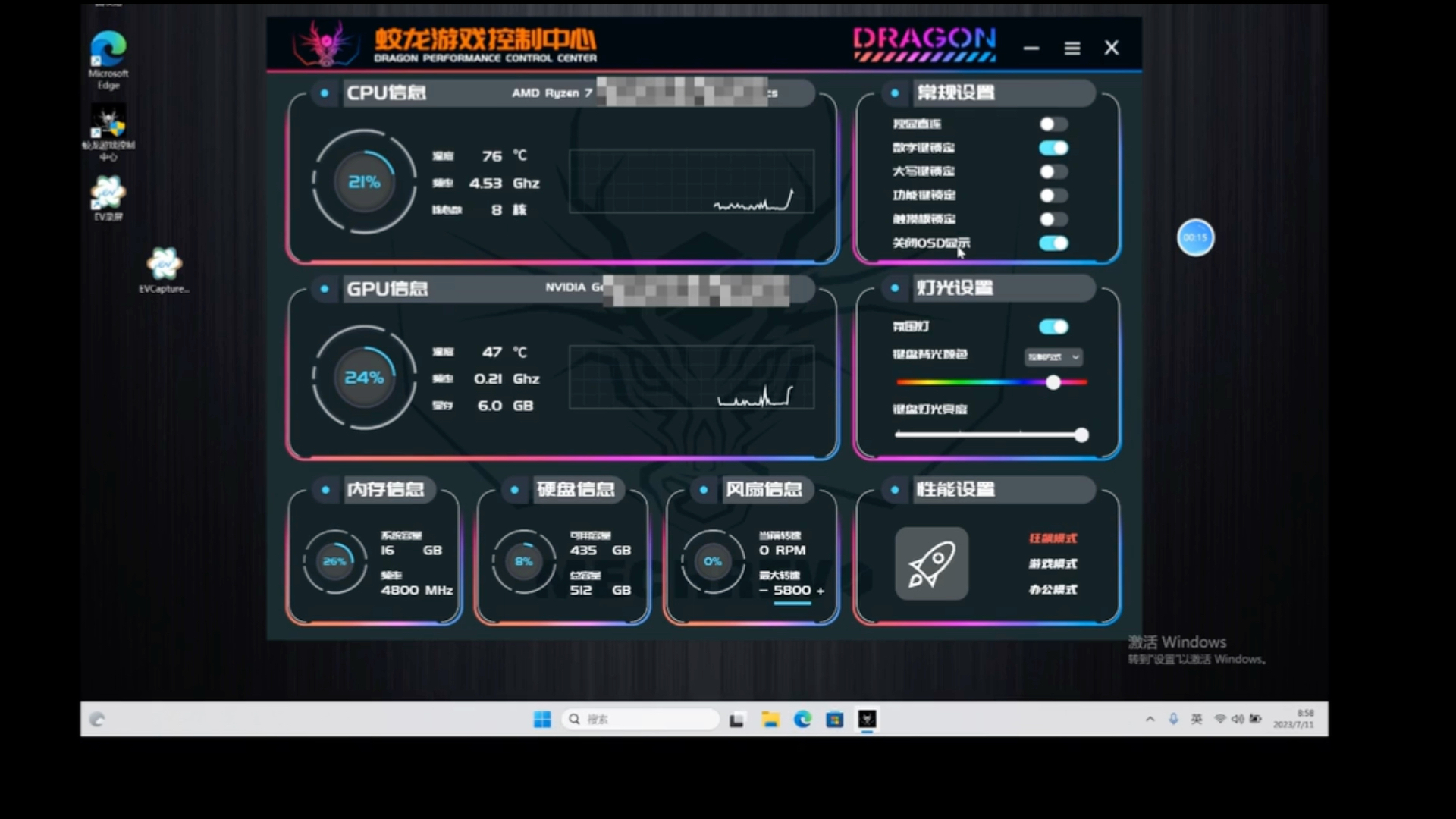
Task: Turn off the 氛围灯 ambient light switch
Action: pos(1053,327)
